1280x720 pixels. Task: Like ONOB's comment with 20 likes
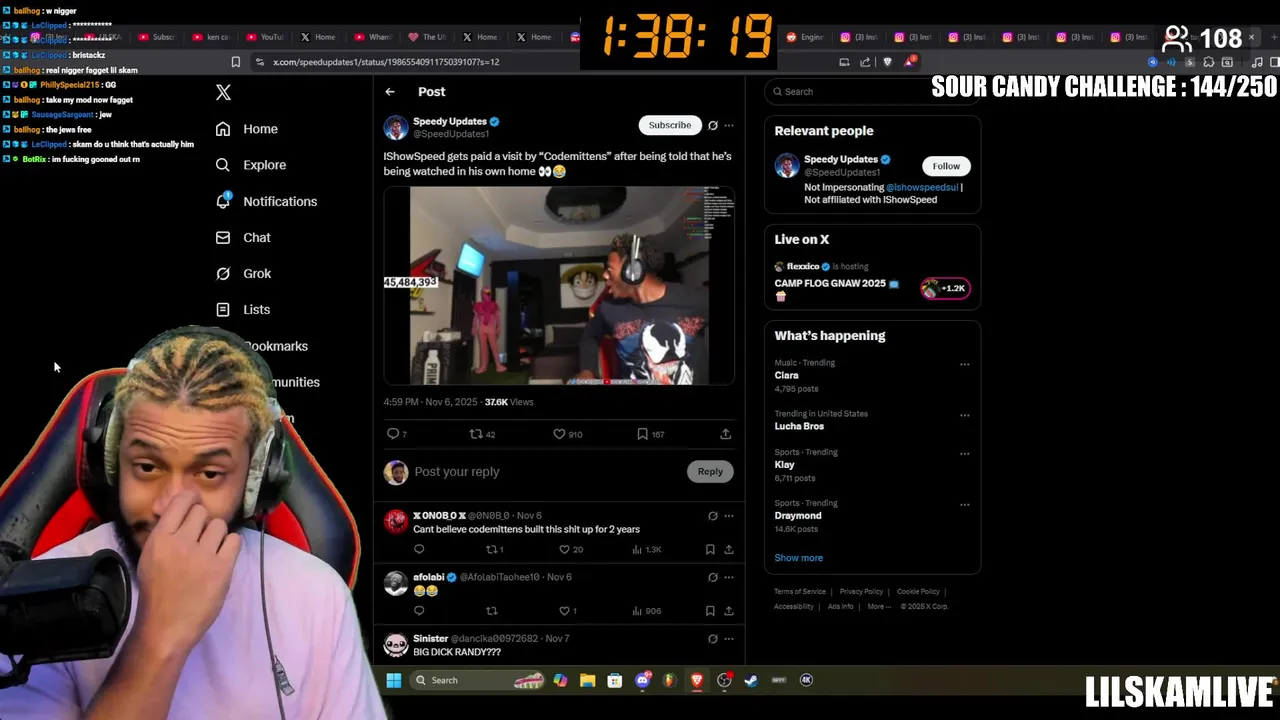[564, 549]
